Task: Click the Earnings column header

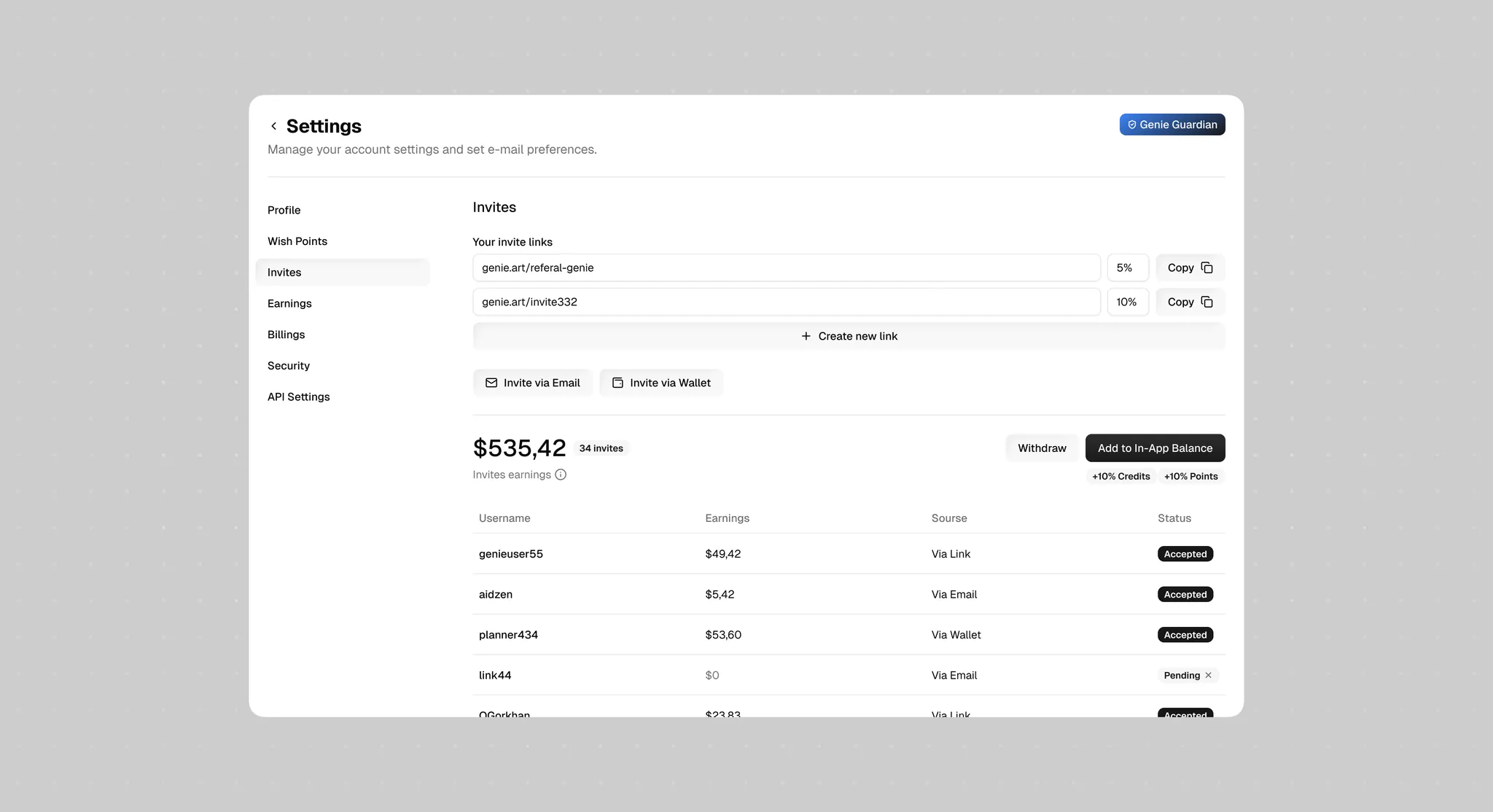Action: click(x=727, y=518)
